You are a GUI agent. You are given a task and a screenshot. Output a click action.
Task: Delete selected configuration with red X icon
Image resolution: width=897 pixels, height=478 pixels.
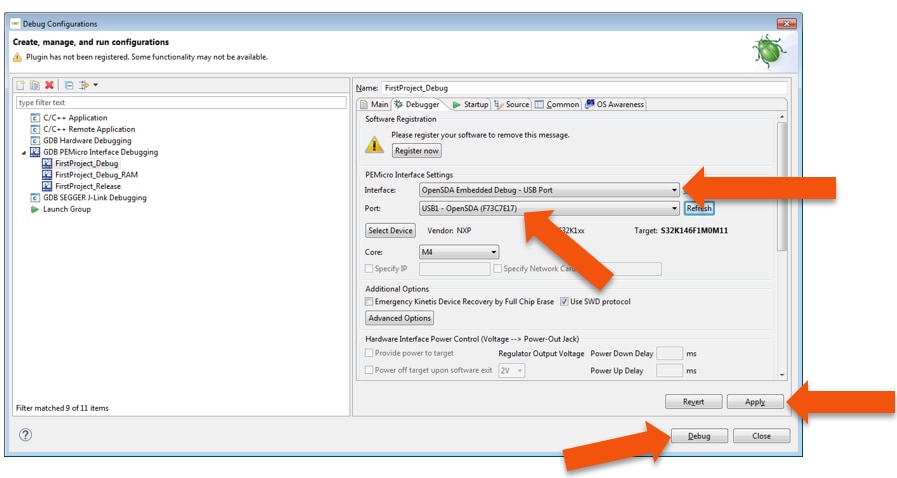(49, 85)
